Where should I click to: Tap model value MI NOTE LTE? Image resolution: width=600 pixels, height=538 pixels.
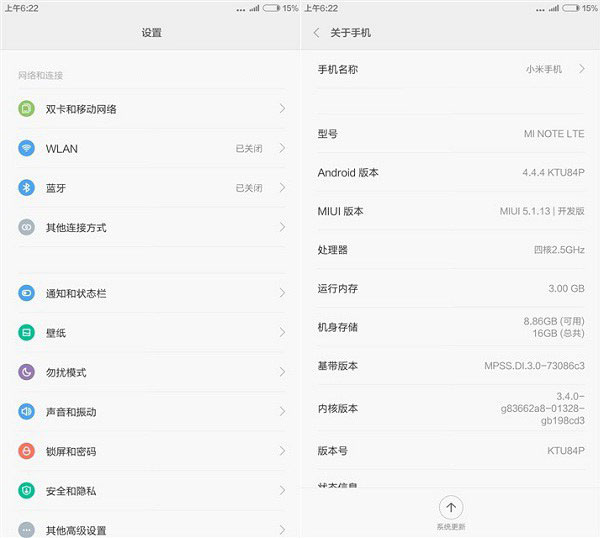[554, 134]
